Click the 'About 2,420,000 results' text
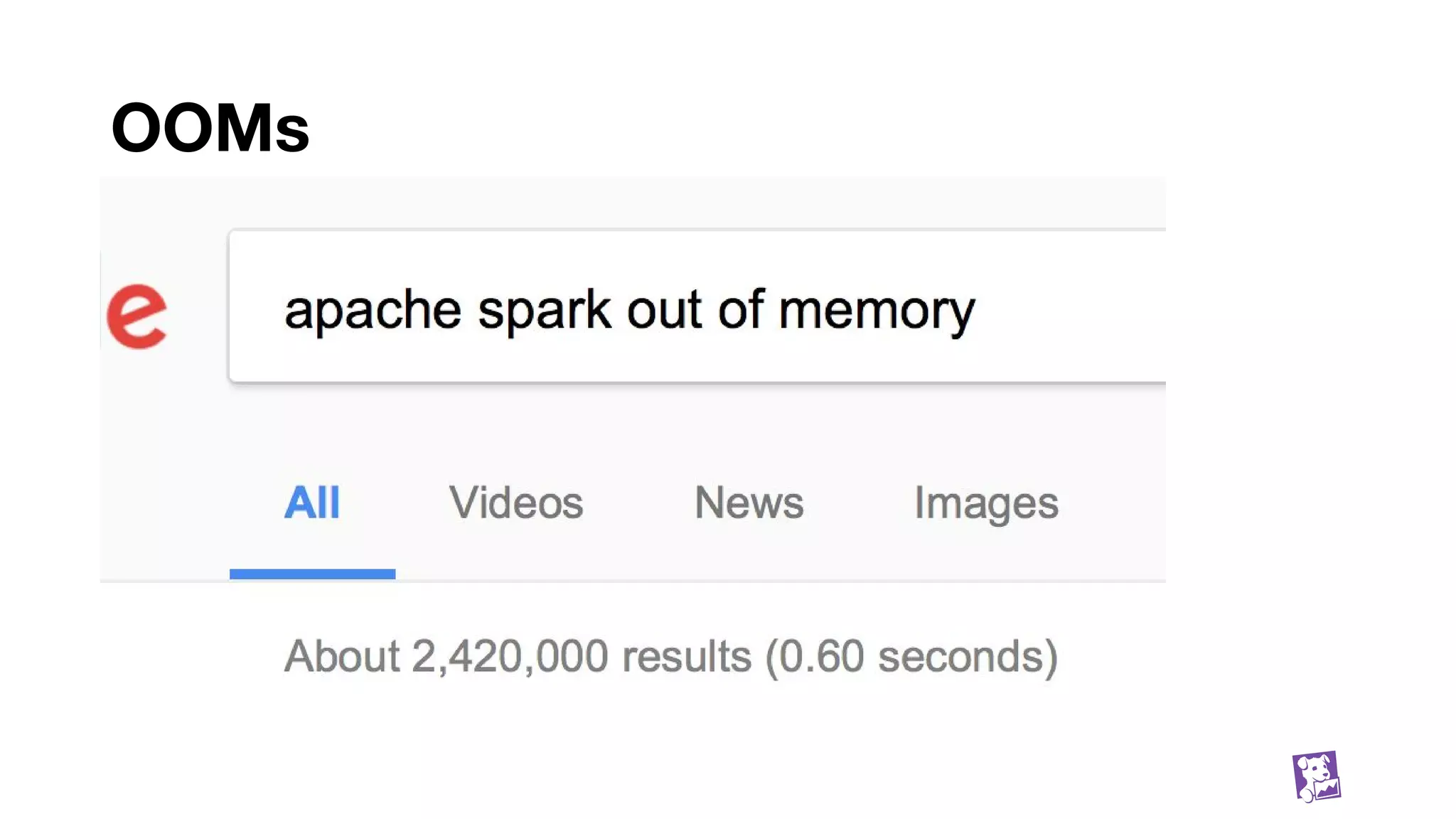The height and width of the screenshot is (819, 1456). [x=518, y=655]
